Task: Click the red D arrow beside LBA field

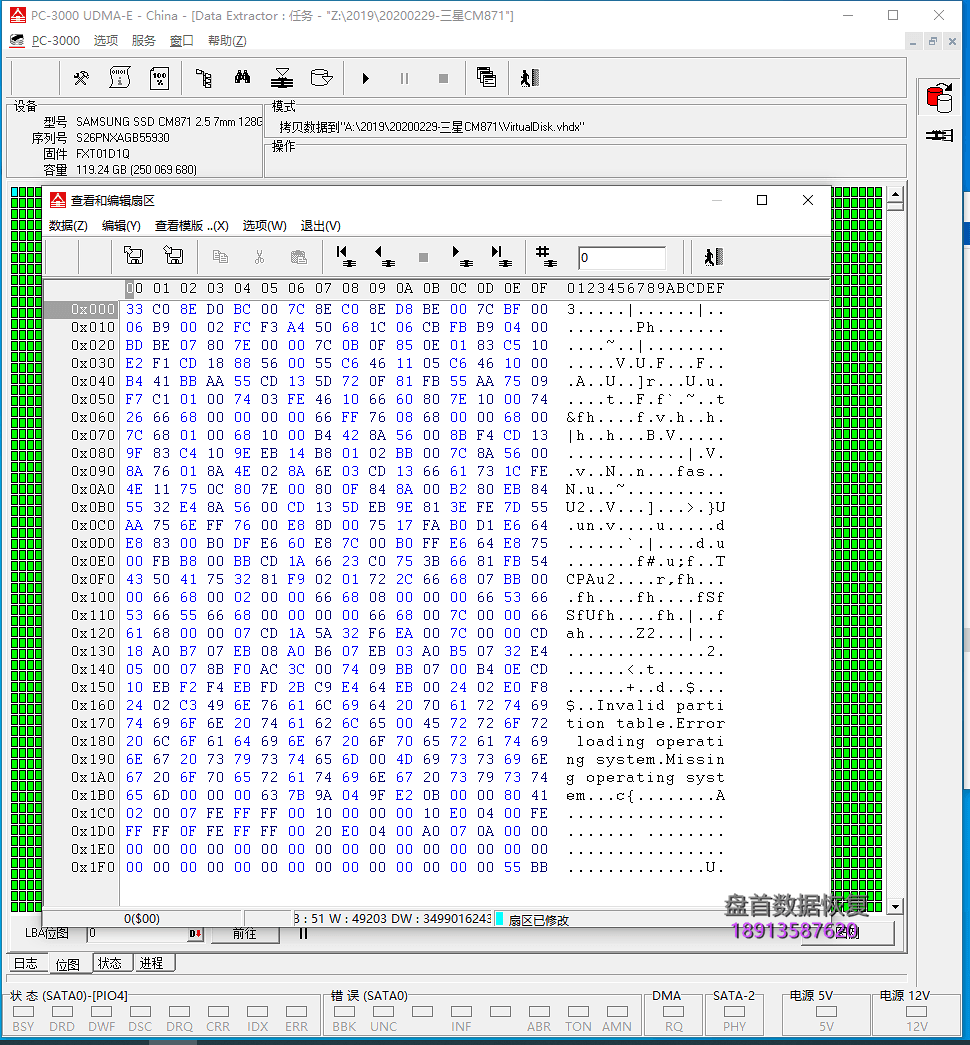Action: (x=195, y=934)
